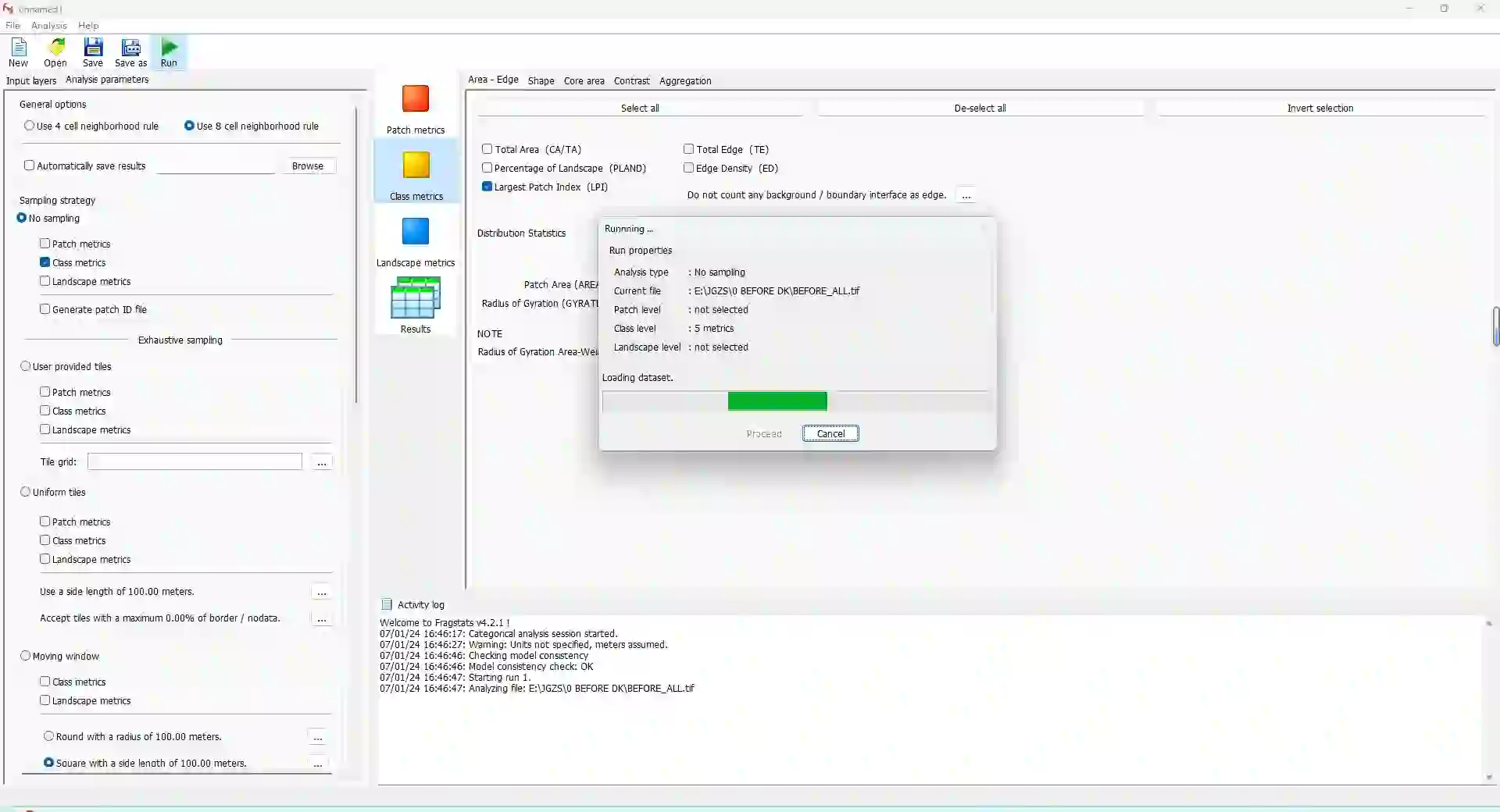Open the File menu
1500x812 pixels.
12,26
